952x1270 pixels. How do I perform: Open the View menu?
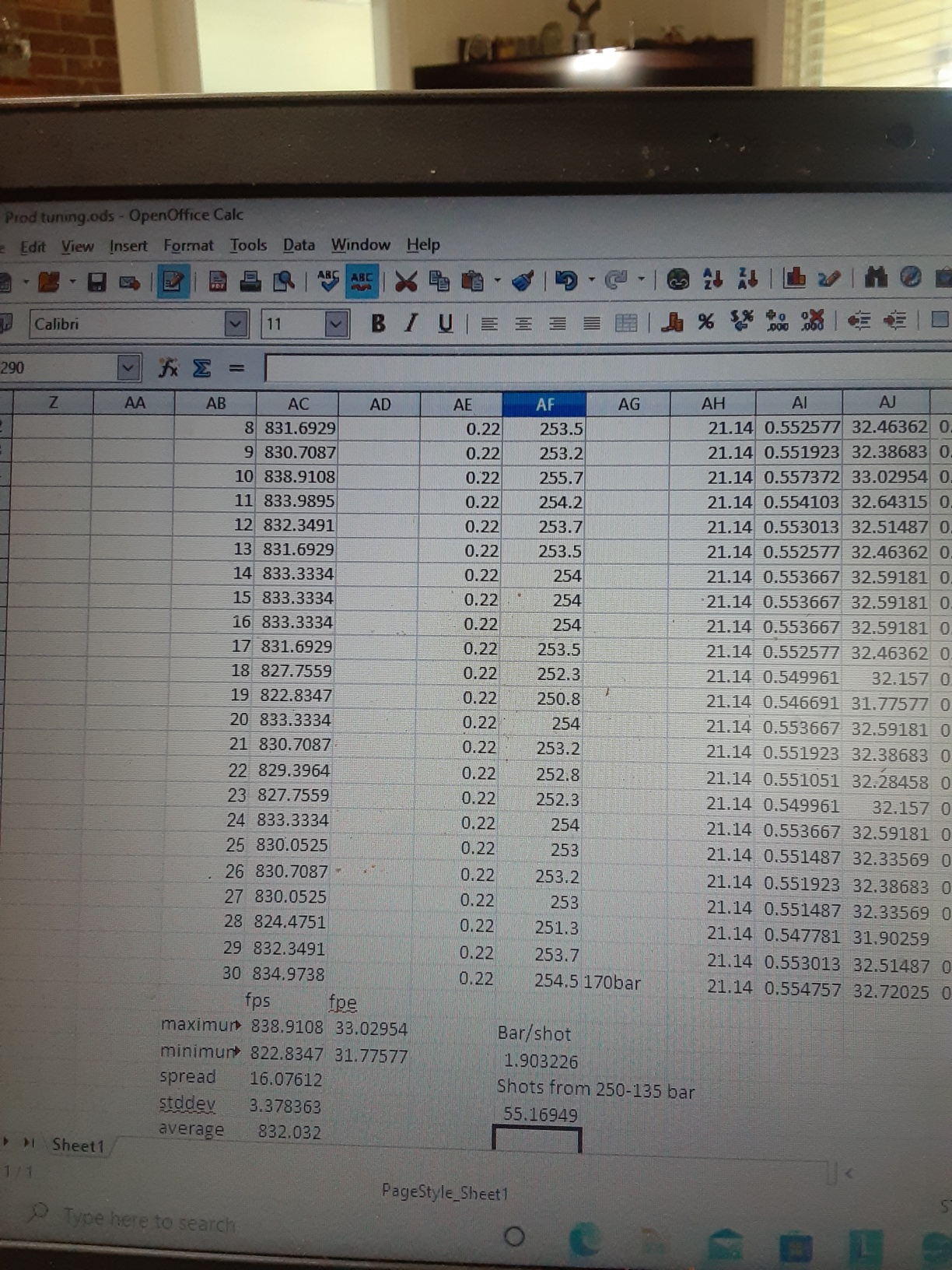[x=78, y=247]
